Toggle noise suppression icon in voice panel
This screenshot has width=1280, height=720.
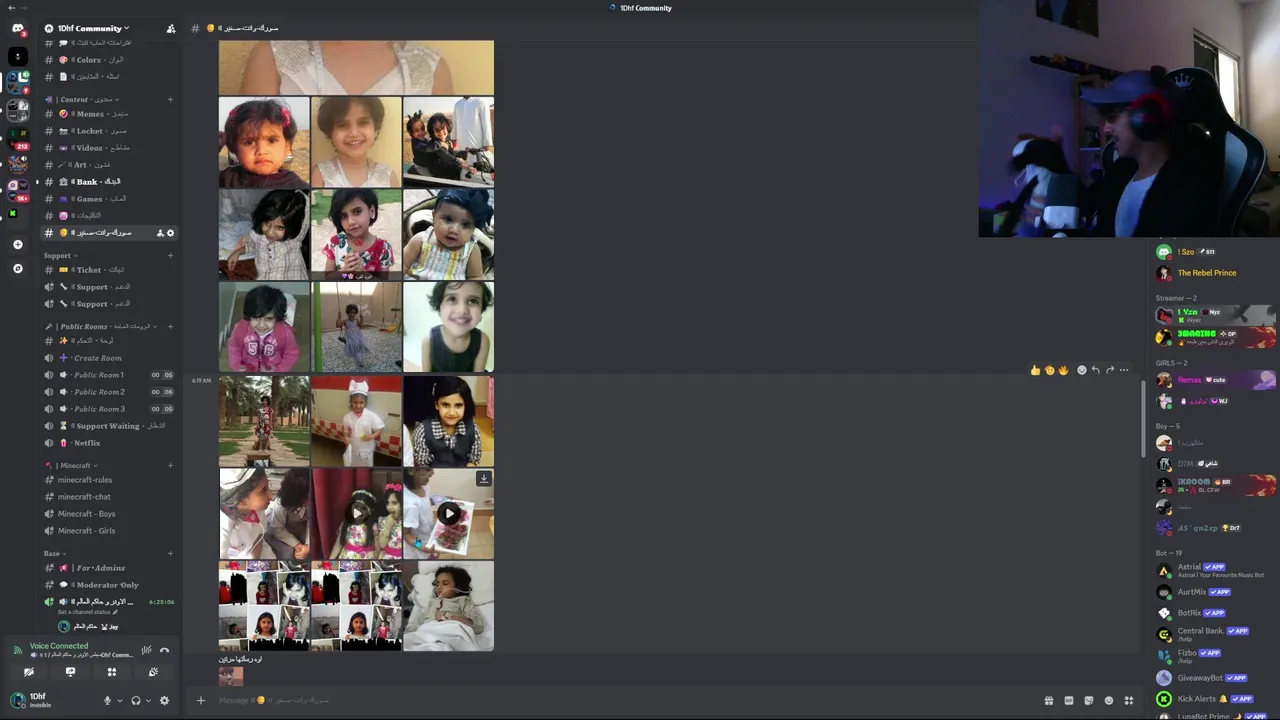(146, 650)
